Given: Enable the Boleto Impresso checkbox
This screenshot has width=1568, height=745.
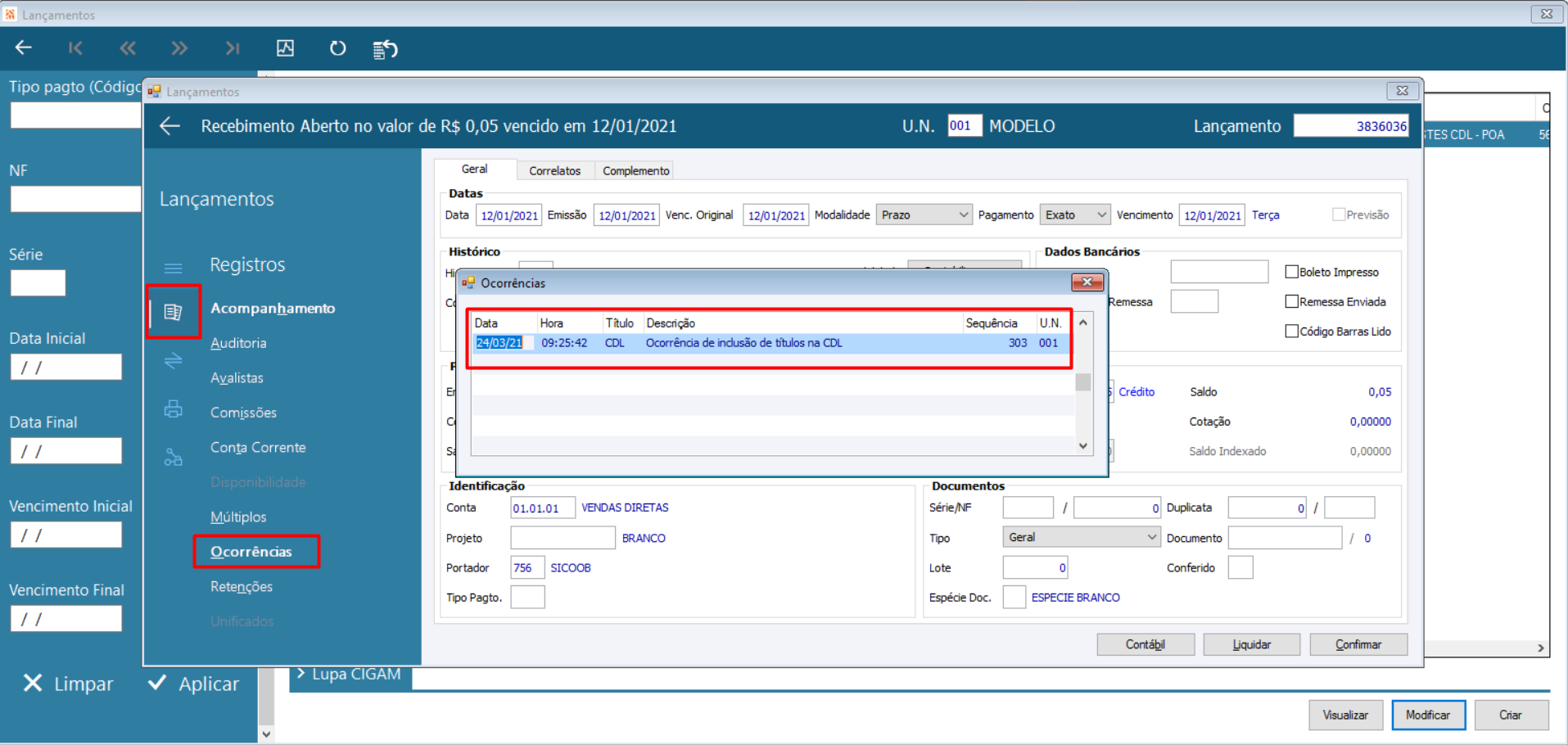Looking at the screenshot, I should pyautogui.click(x=1292, y=272).
